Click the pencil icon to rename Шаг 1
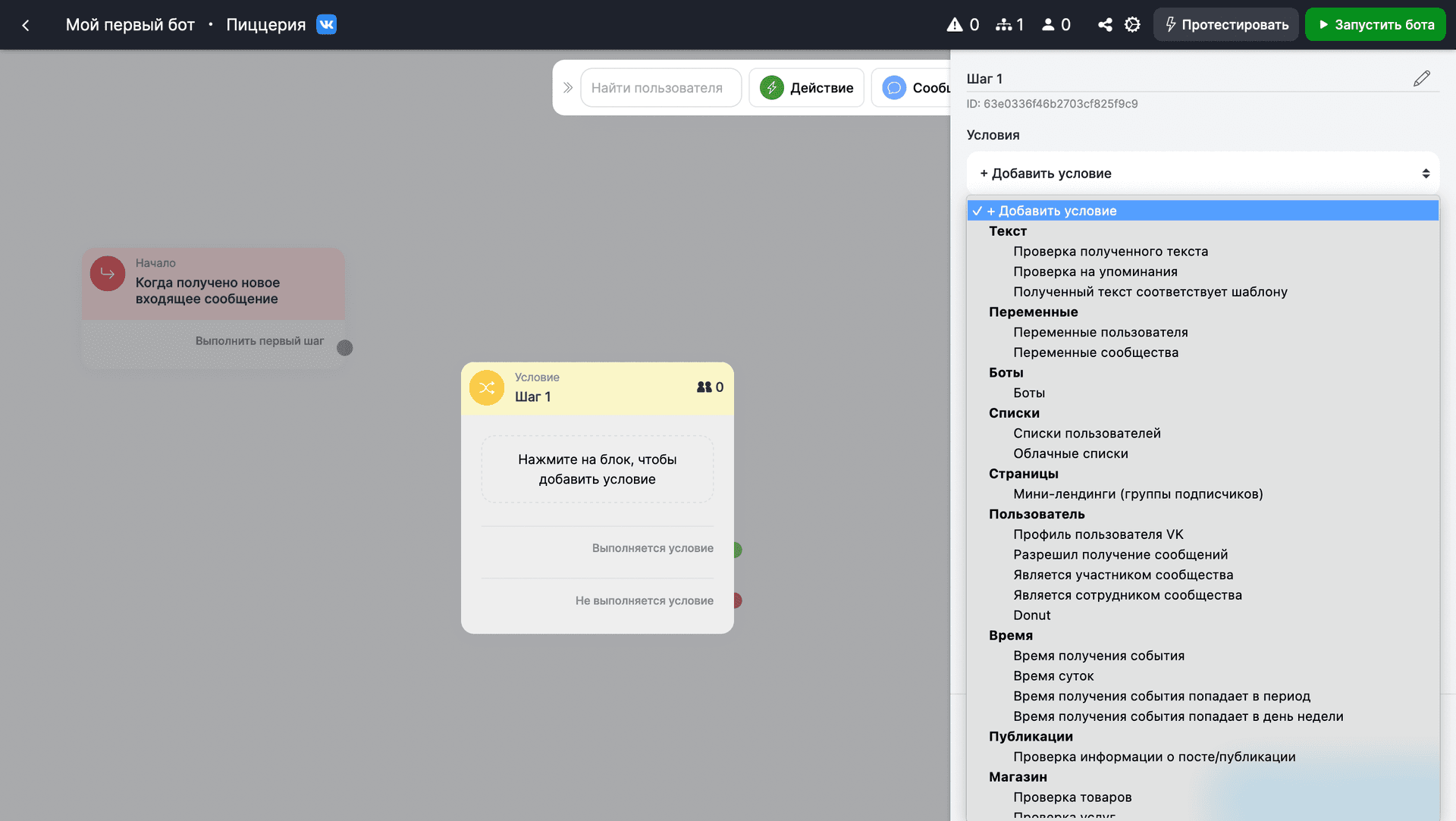The height and width of the screenshot is (821, 1456). [x=1422, y=79]
